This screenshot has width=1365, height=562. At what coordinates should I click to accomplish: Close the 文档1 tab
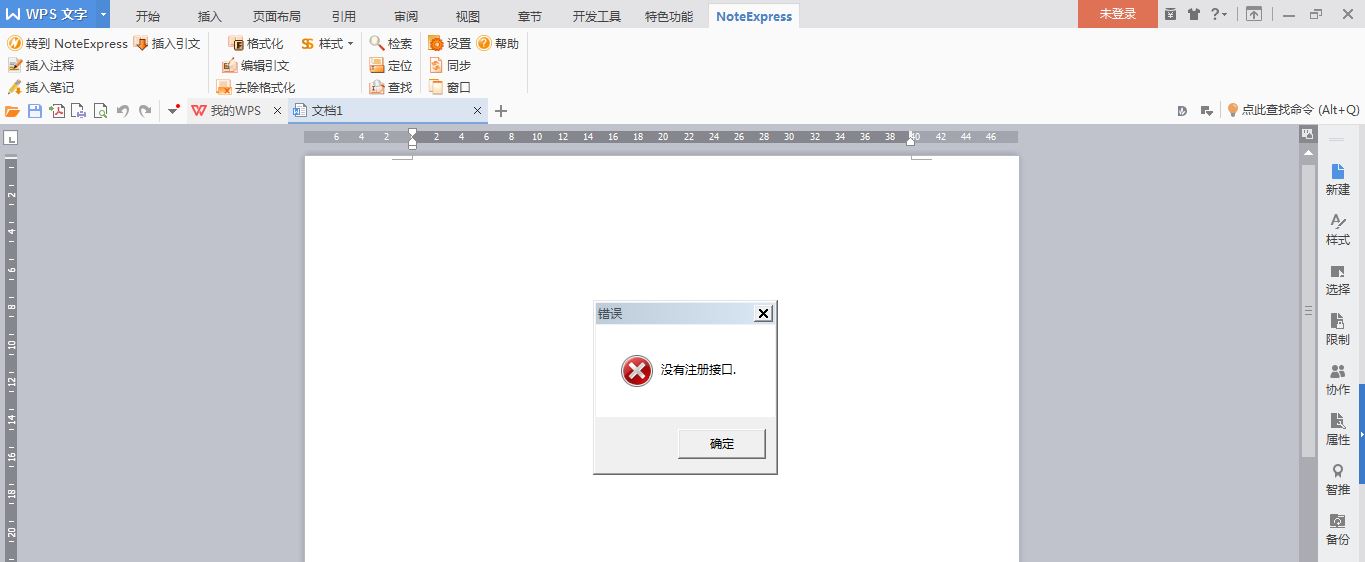click(x=477, y=111)
